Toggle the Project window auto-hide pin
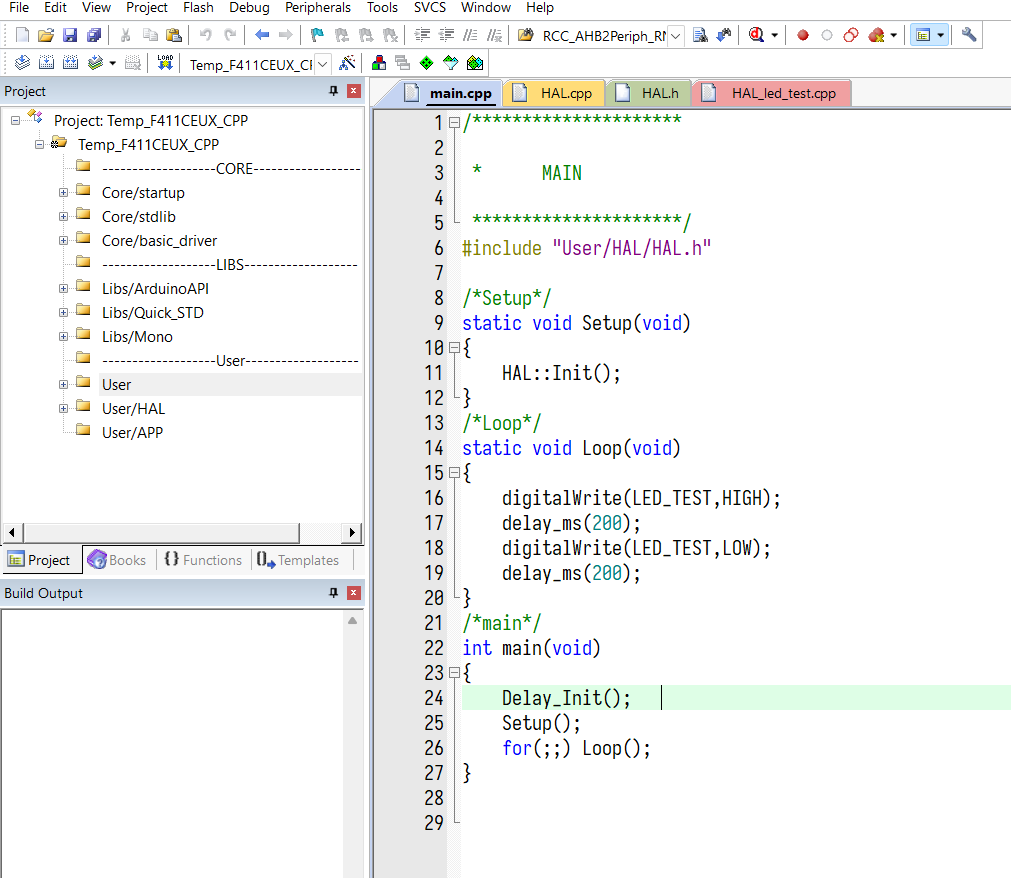 click(334, 91)
